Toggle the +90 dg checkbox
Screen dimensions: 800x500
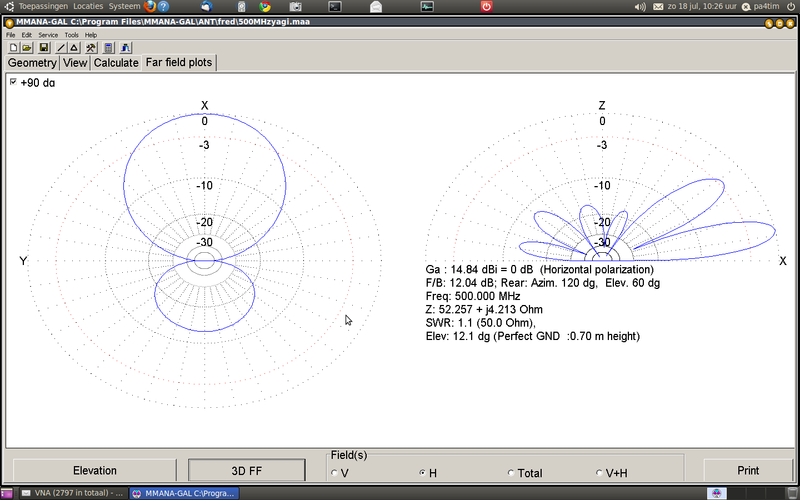coord(13,82)
